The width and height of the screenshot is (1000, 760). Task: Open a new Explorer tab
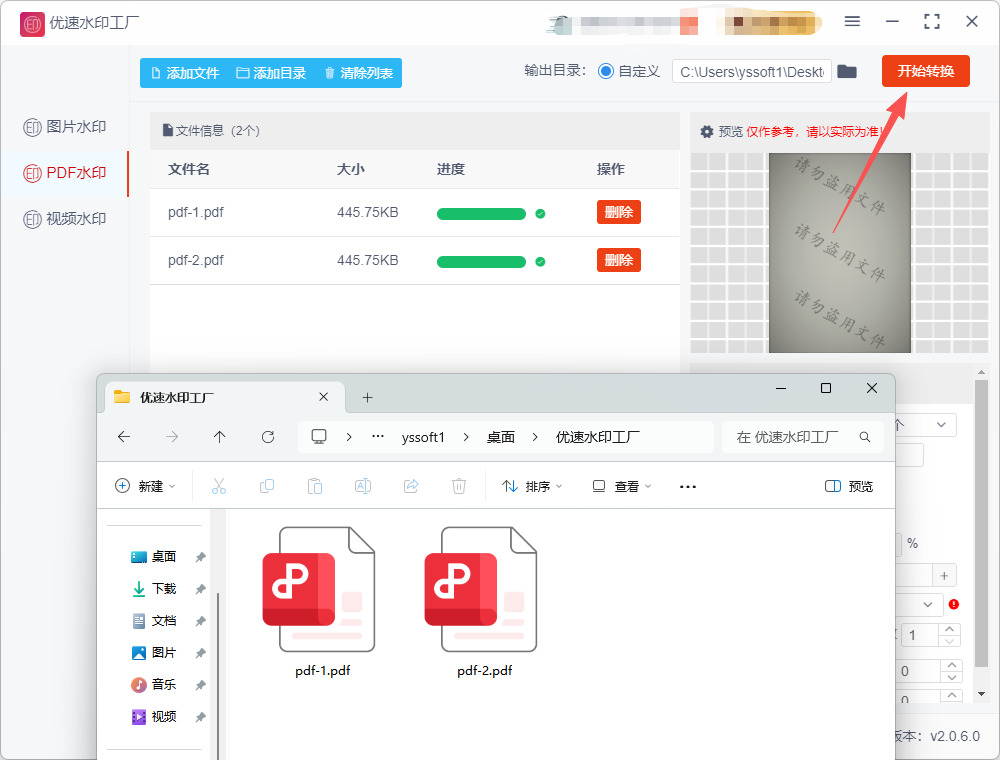(x=367, y=398)
